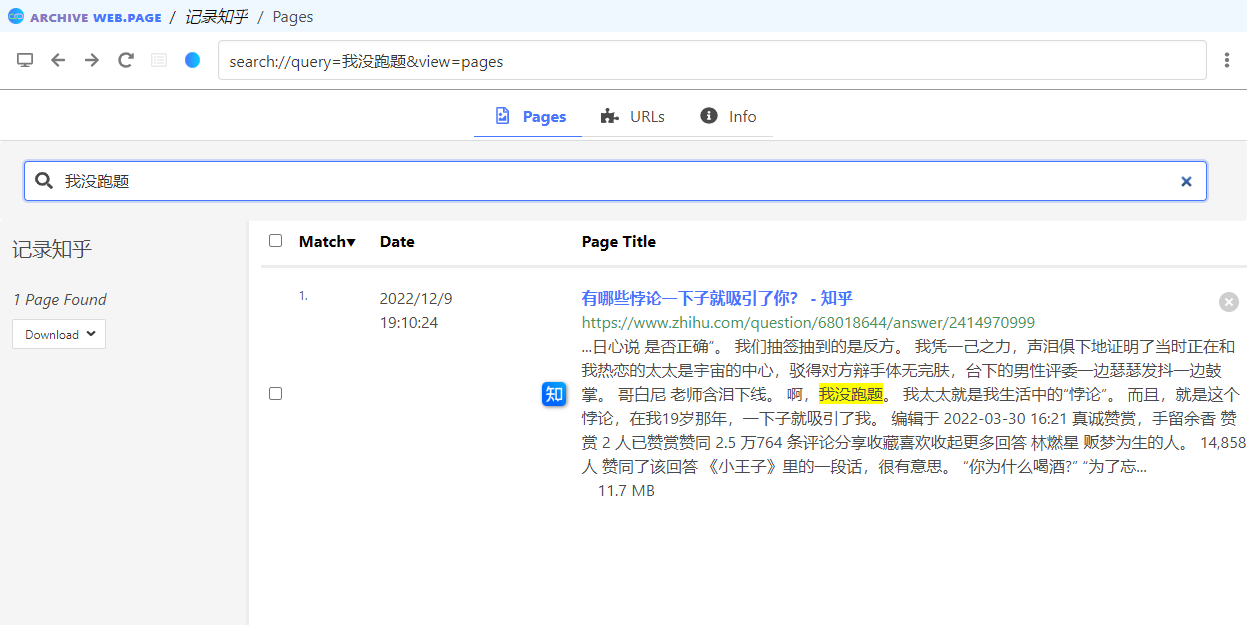Clear the search with the X icon

click(1186, 181)
